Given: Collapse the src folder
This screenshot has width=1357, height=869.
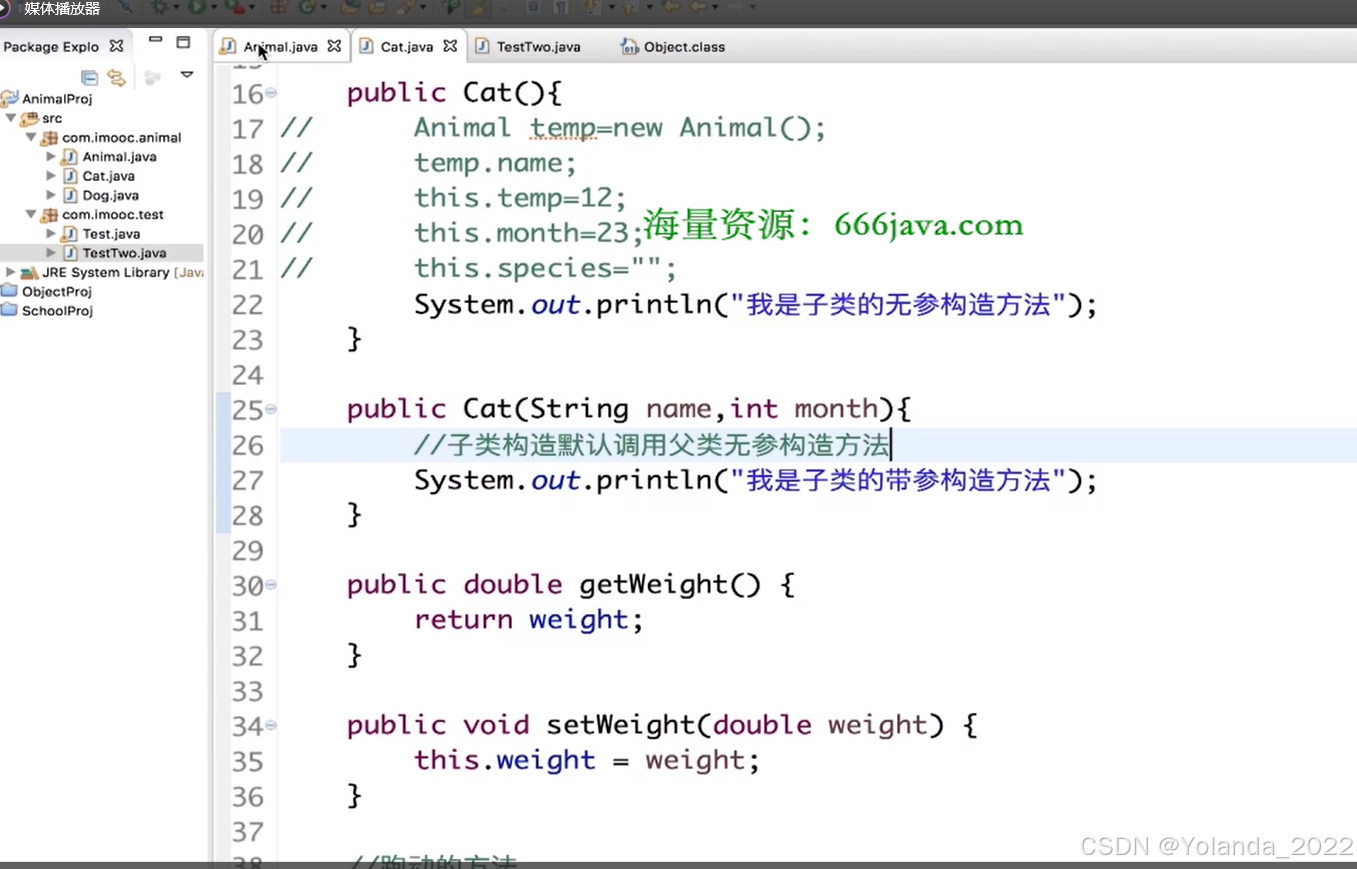Looking at the screenshot, I should [x=10, y=118].
